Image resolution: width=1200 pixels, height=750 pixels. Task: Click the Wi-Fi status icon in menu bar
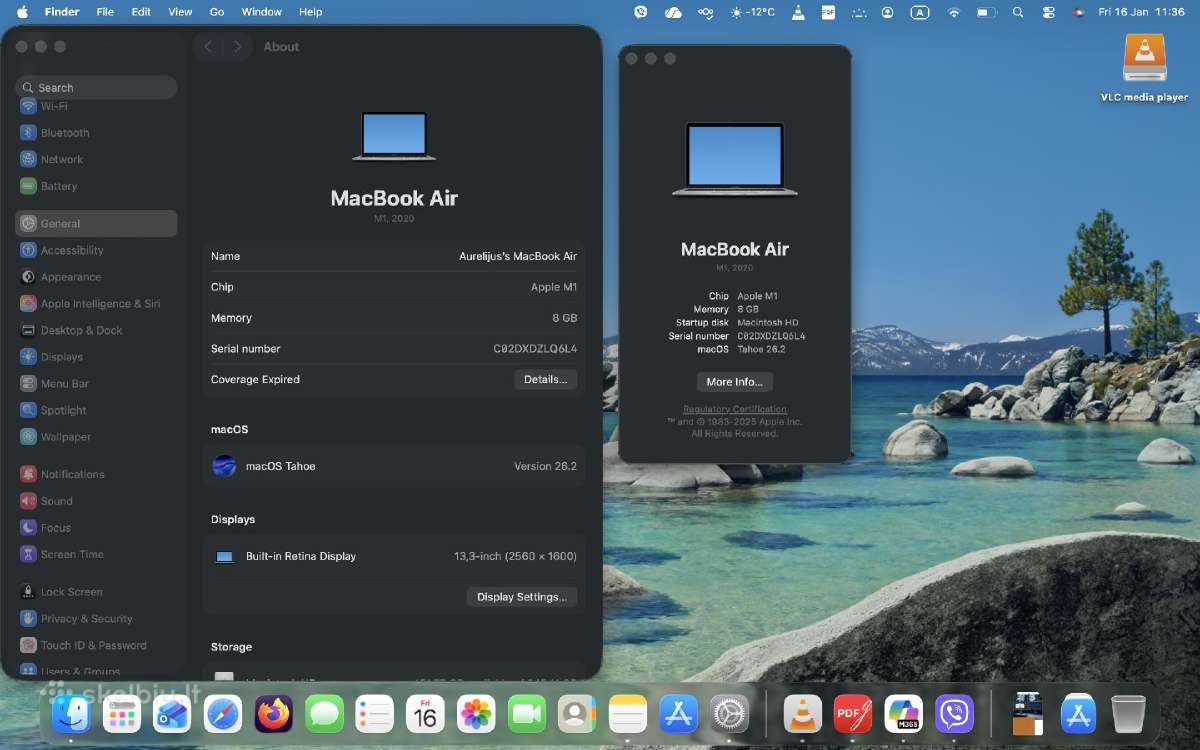click(x=954, y=12)
